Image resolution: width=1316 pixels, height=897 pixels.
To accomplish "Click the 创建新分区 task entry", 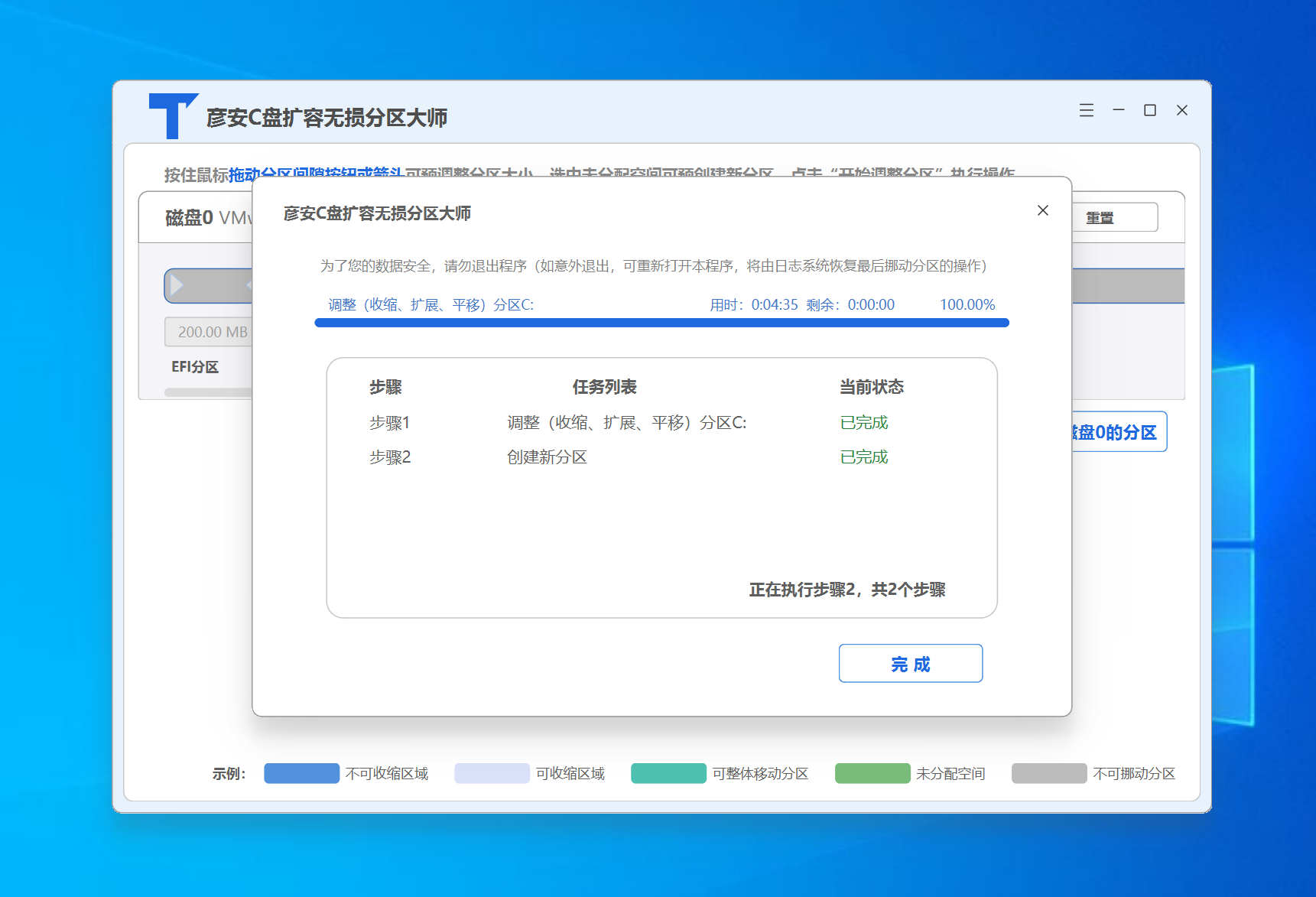I will [x=547, y=457].
